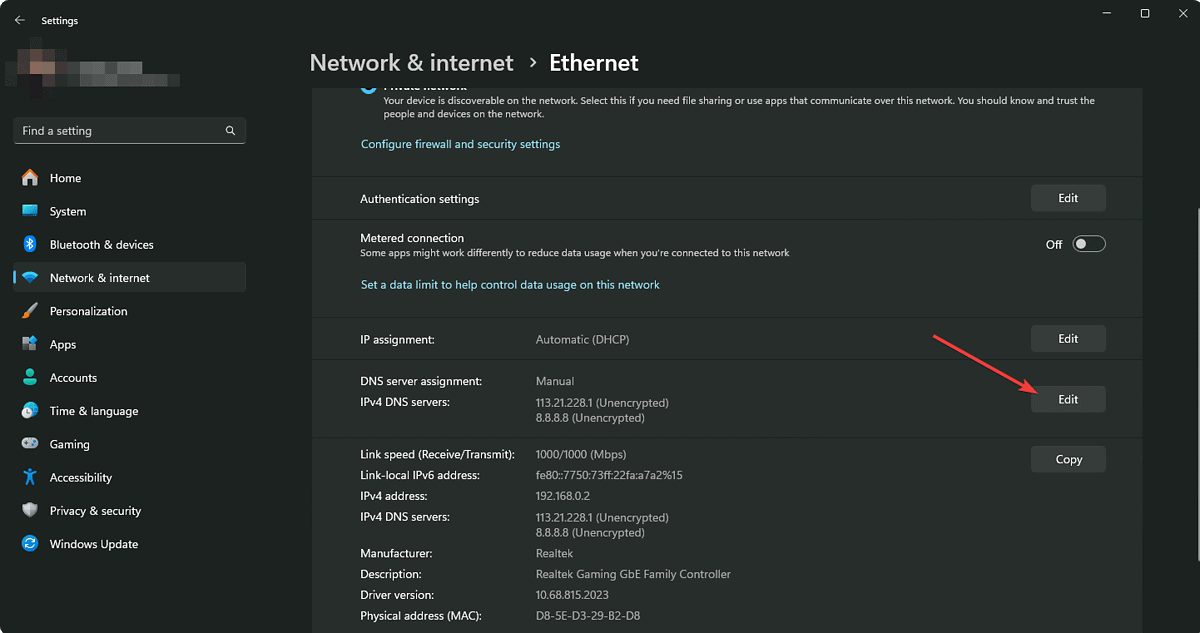This screenshot has width=1200, height=633.
Task: Open the Apps section icon
Action: point(30,344)
